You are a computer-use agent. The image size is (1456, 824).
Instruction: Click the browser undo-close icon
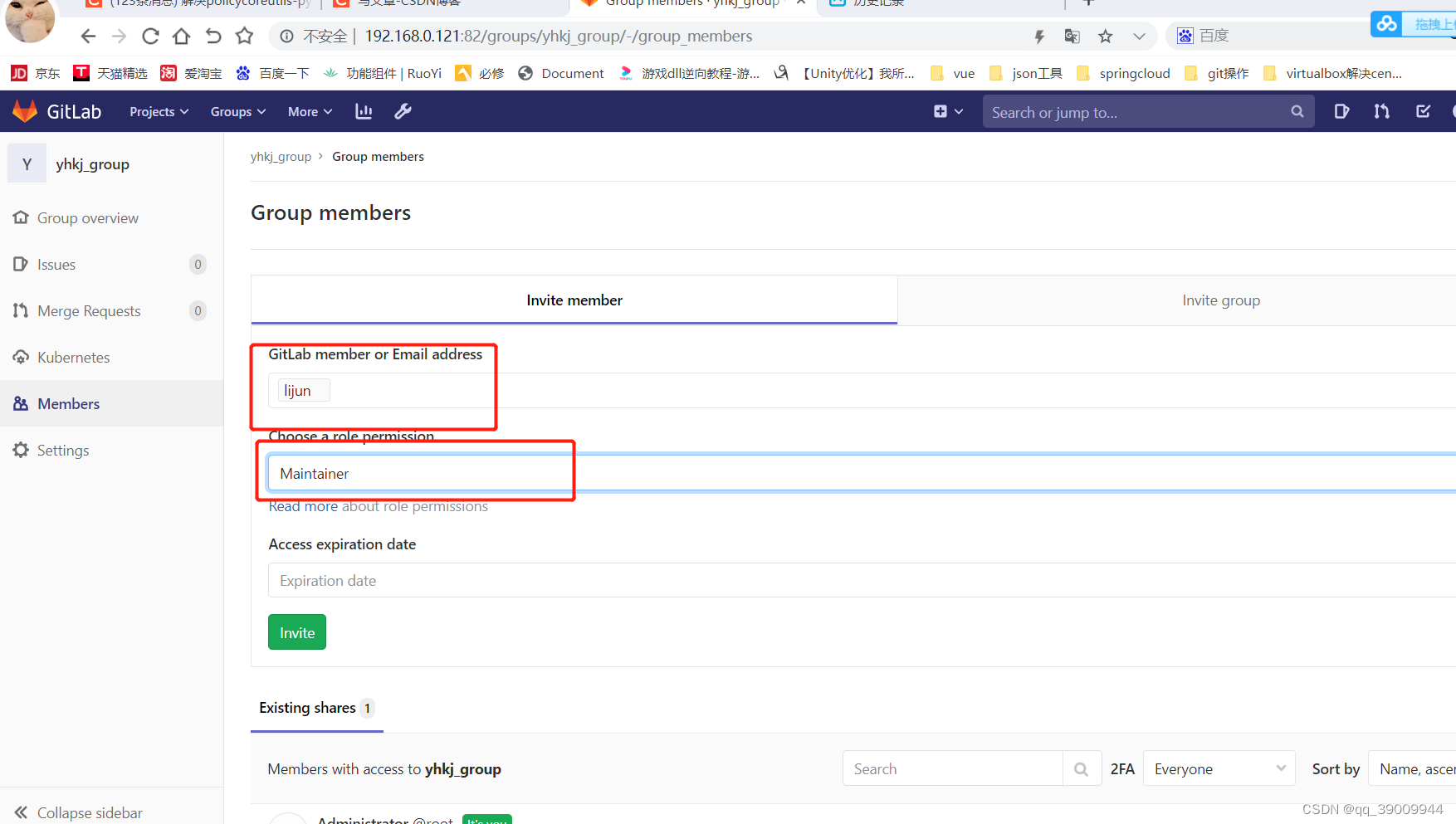click(x=213, y=36)
